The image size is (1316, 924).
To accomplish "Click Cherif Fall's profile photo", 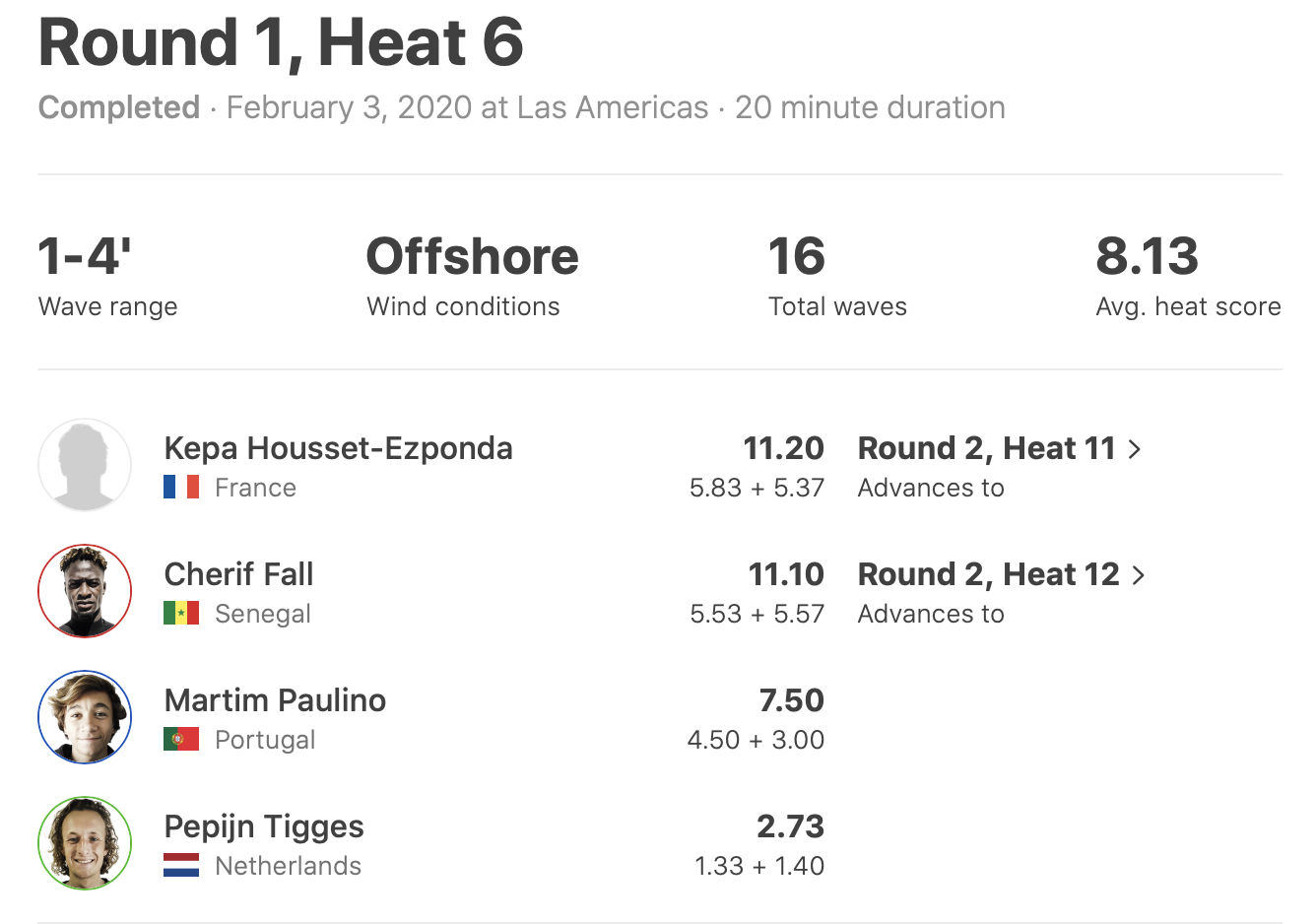I will pyautogui.click(x=85, y=591).
